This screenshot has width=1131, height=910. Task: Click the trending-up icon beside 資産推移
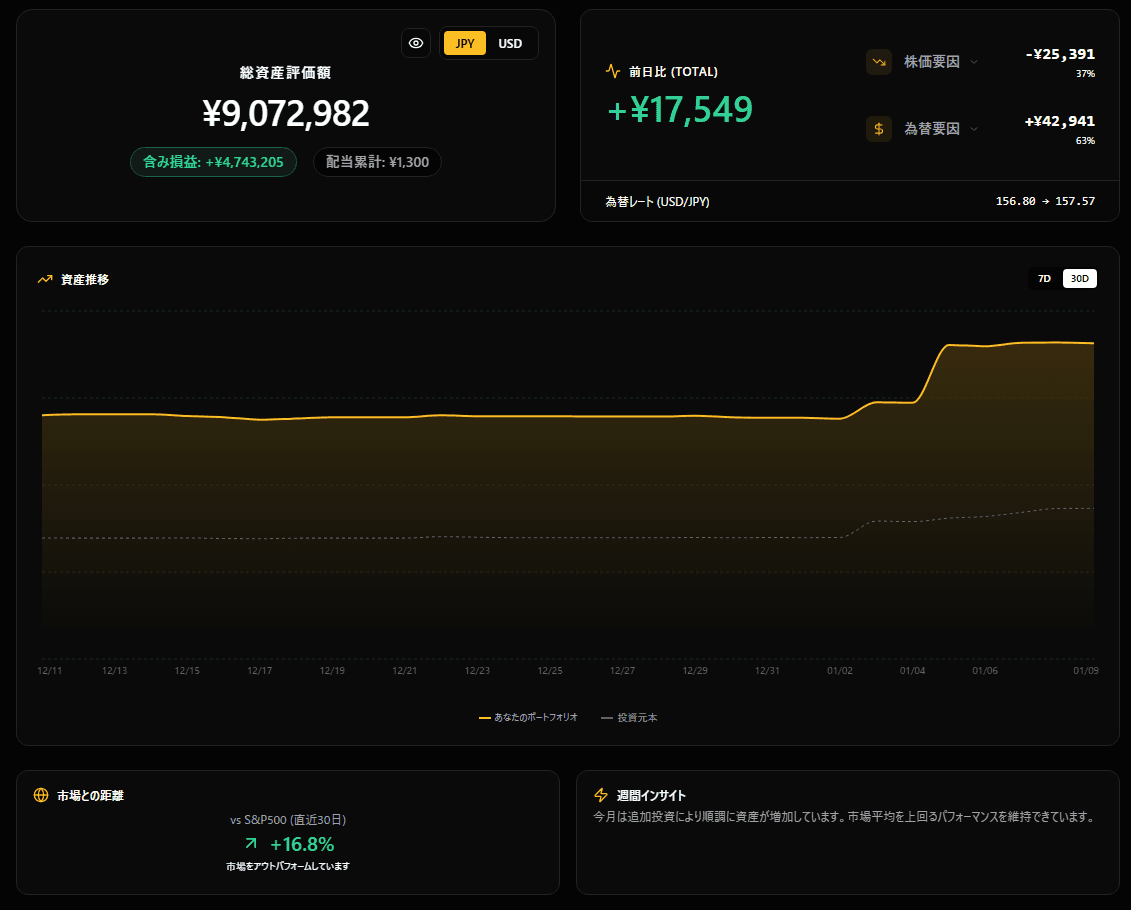[45, 280]
